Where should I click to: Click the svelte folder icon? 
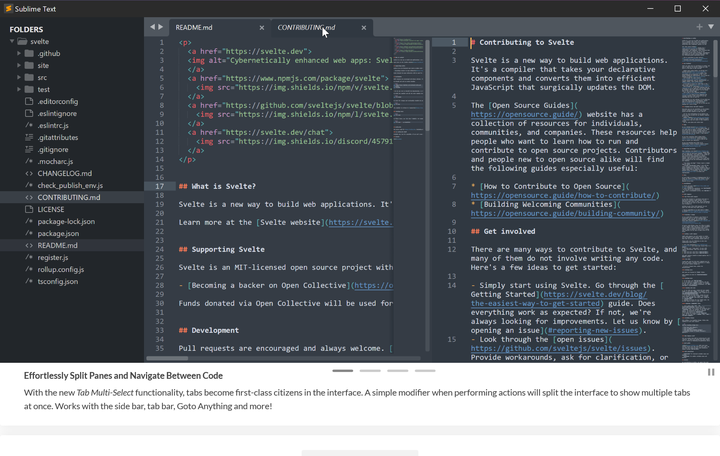22,41
